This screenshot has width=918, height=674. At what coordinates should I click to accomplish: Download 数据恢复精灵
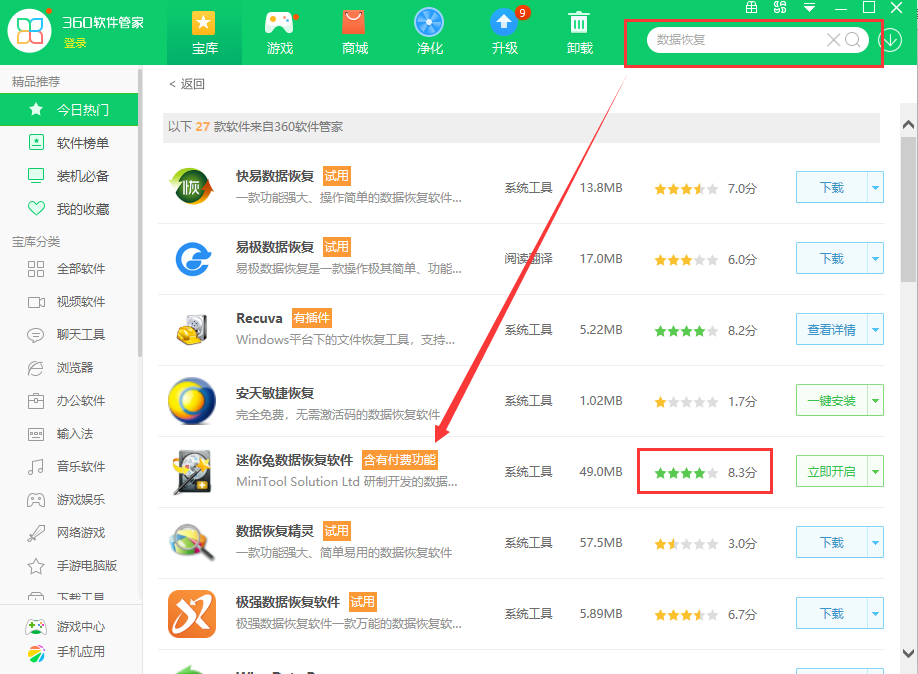831,543
